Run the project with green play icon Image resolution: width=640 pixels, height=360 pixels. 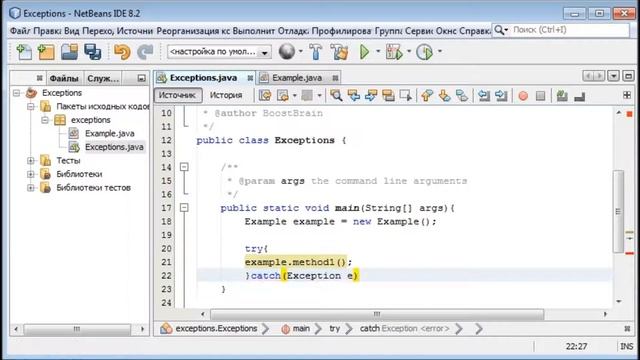coord(364,52)
